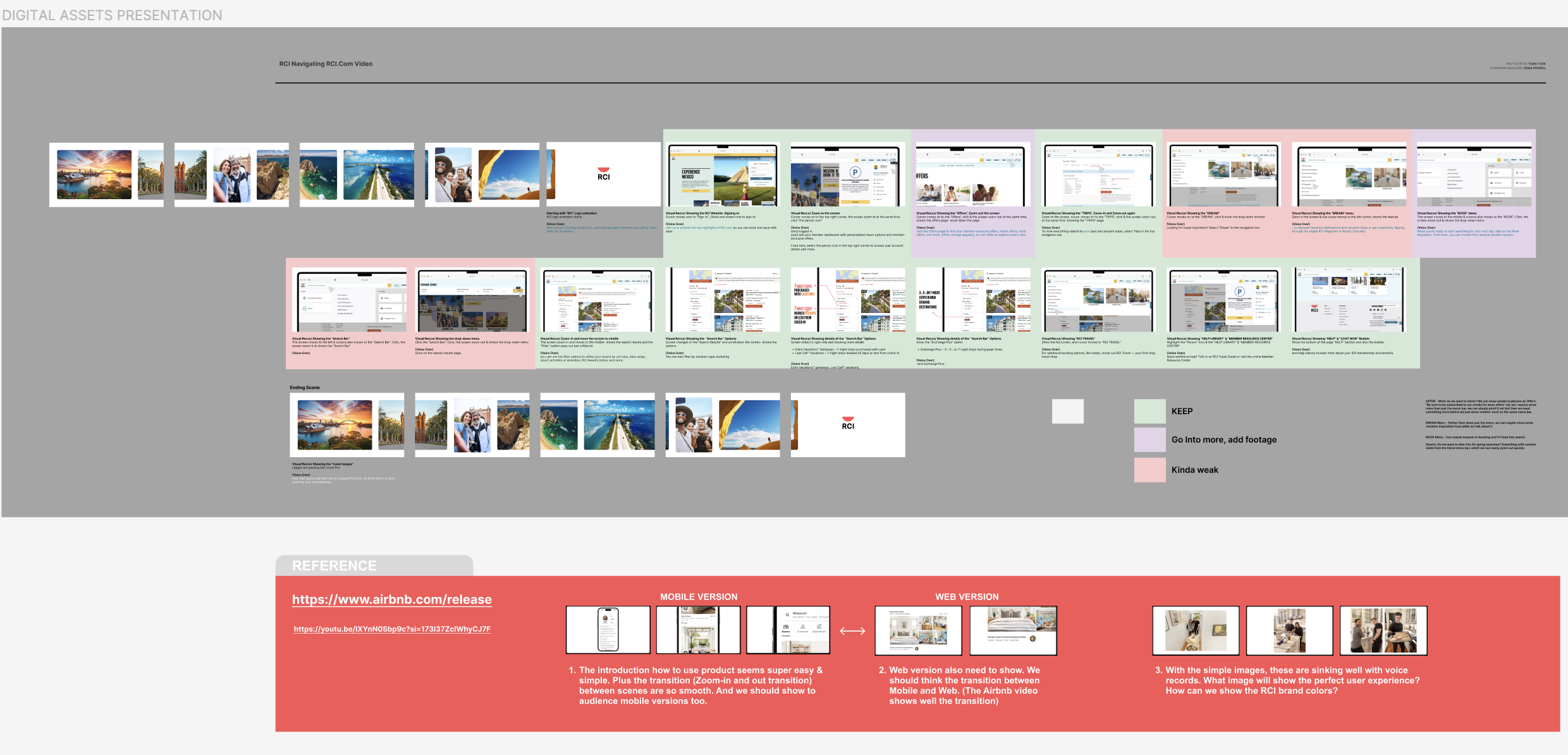Select the 'KEEP' legend label
The width and height of the screenshot is (1568, 755).
pyautogui.click(x=1182, y=411)
